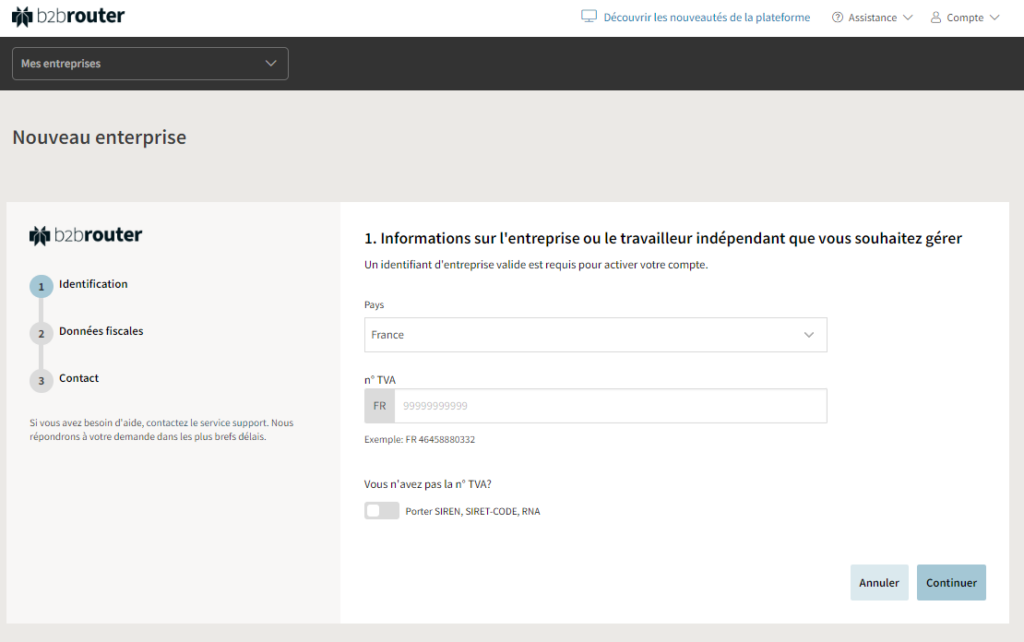Select step 3 circle for Contact
Viewport: 1024px width, 642px height.
point(41,381)
